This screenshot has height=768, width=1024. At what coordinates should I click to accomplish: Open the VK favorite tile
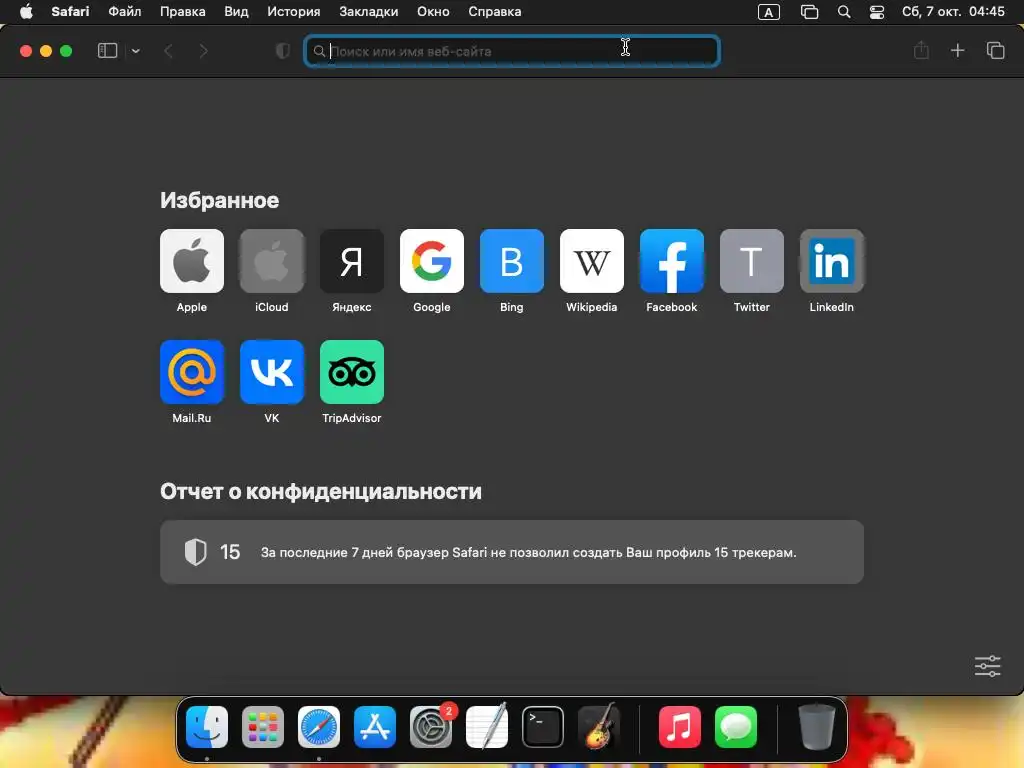point(272,372)
